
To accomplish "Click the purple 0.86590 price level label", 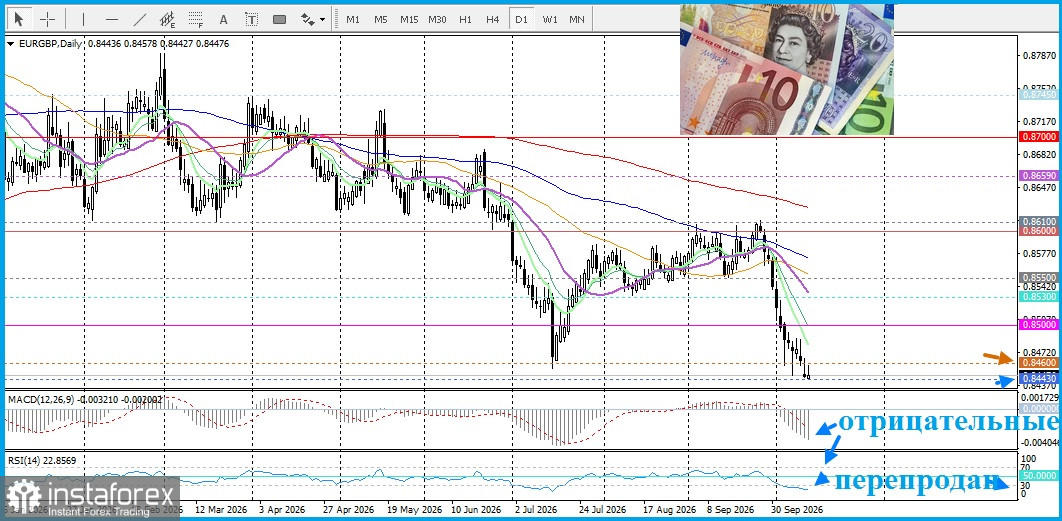I will point(1040,175).
